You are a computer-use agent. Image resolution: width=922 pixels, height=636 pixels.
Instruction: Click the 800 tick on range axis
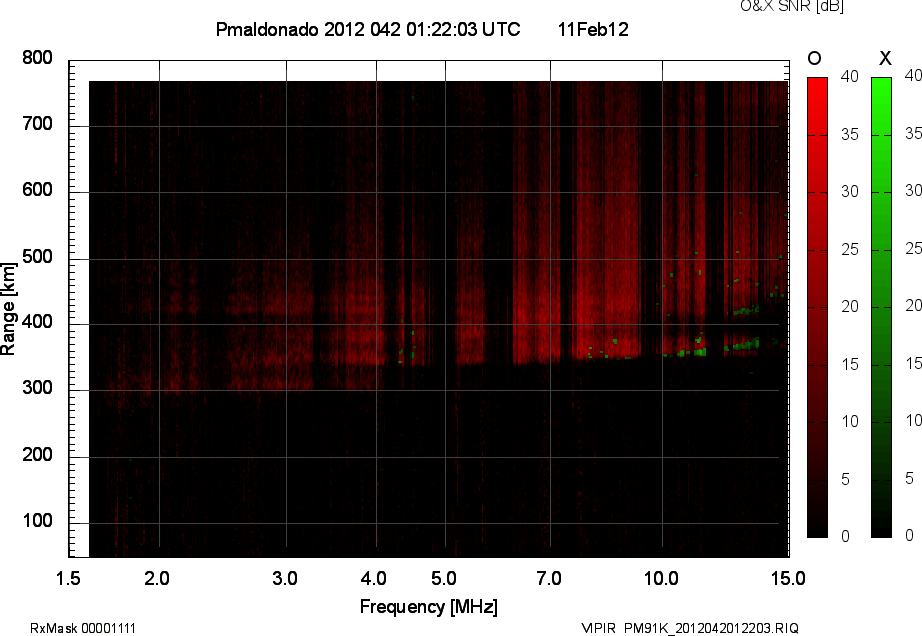(37, 59)
